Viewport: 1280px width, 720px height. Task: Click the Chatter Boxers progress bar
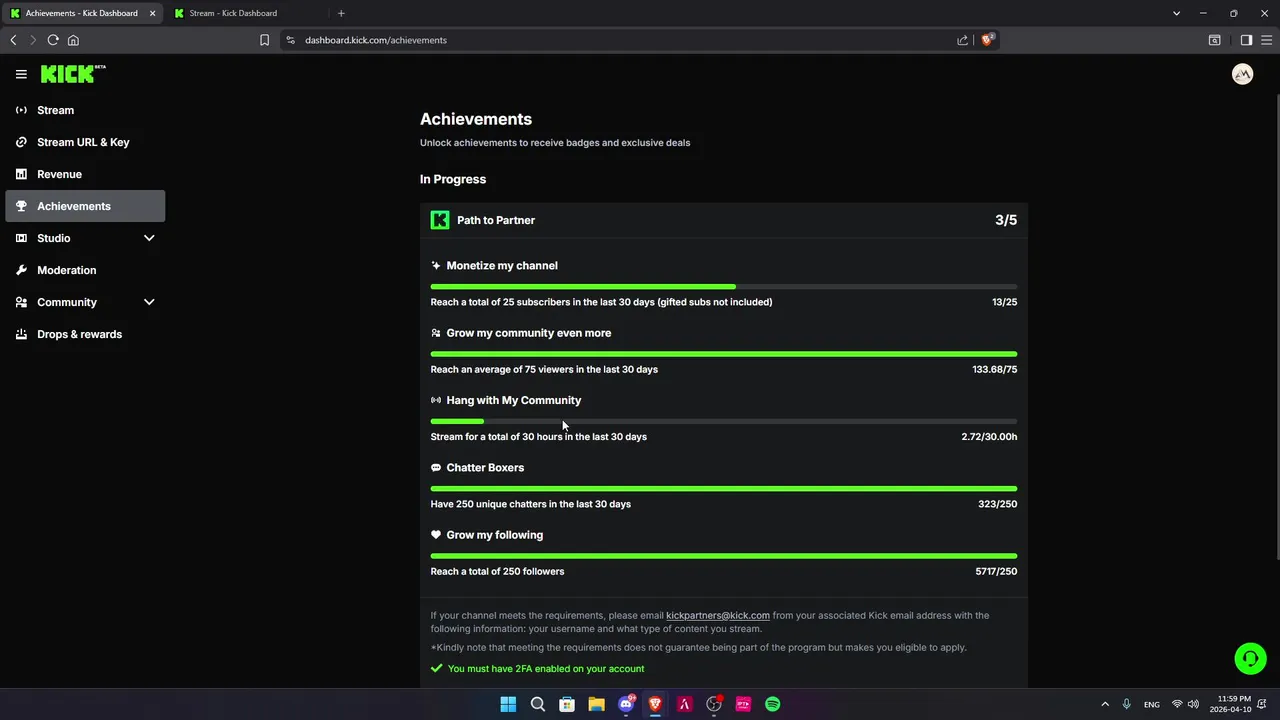tap(724, 489)
